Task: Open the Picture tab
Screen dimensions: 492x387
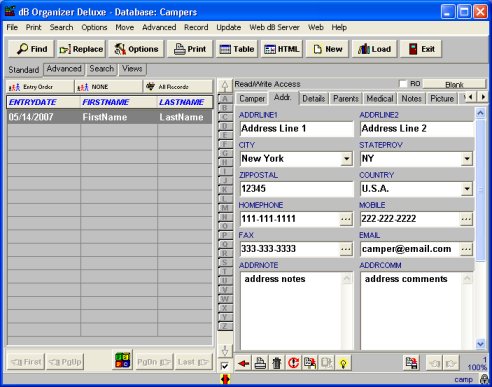Action: coord(442,99)
